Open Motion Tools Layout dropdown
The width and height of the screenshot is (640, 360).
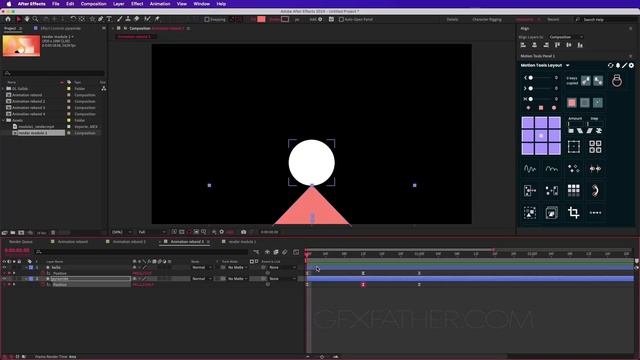568,65
